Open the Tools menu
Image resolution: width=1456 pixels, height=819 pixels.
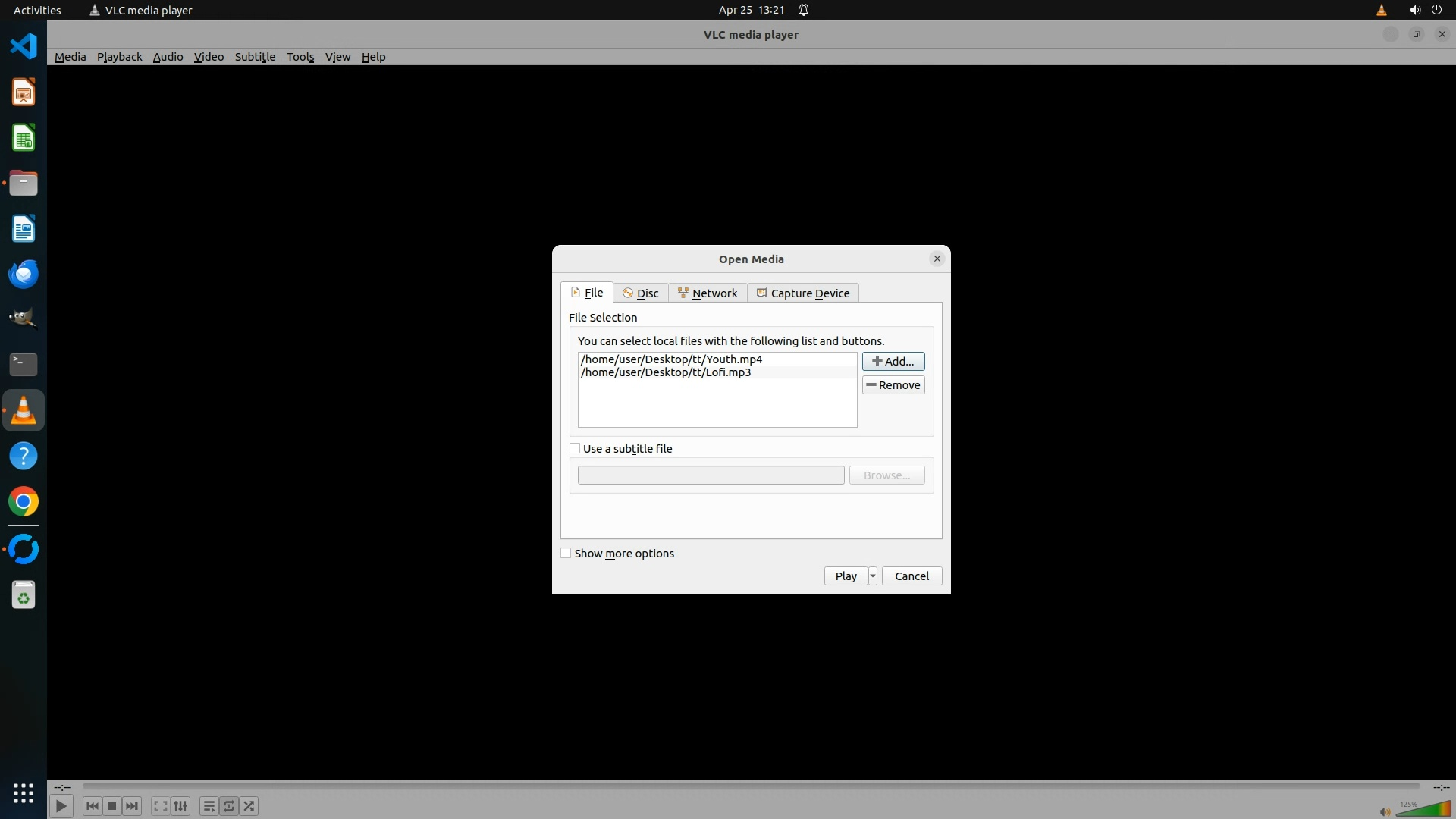(x=300, y=57)
